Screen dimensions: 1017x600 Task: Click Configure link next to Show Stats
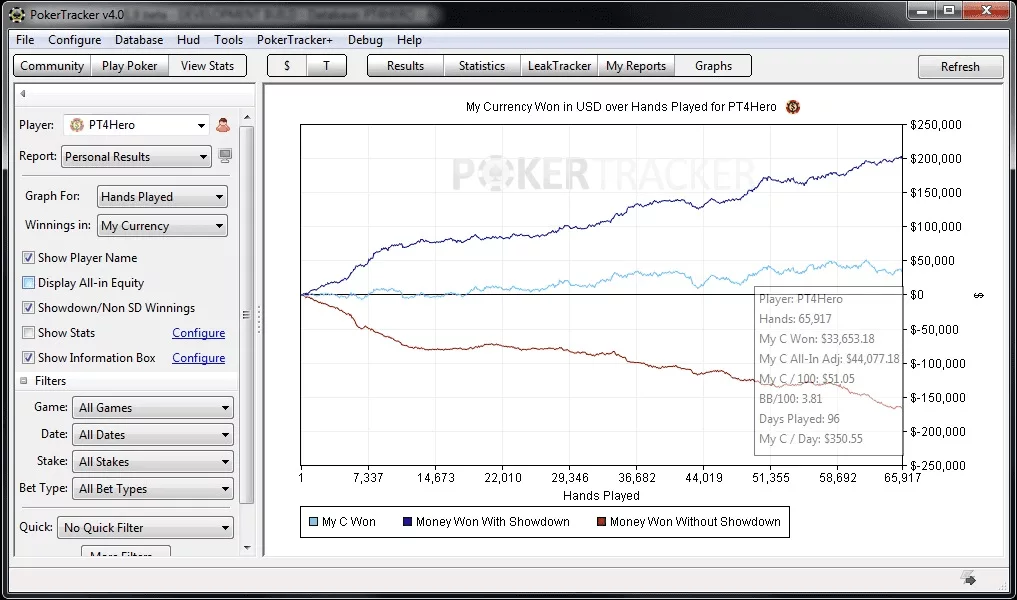pos(198,333)
